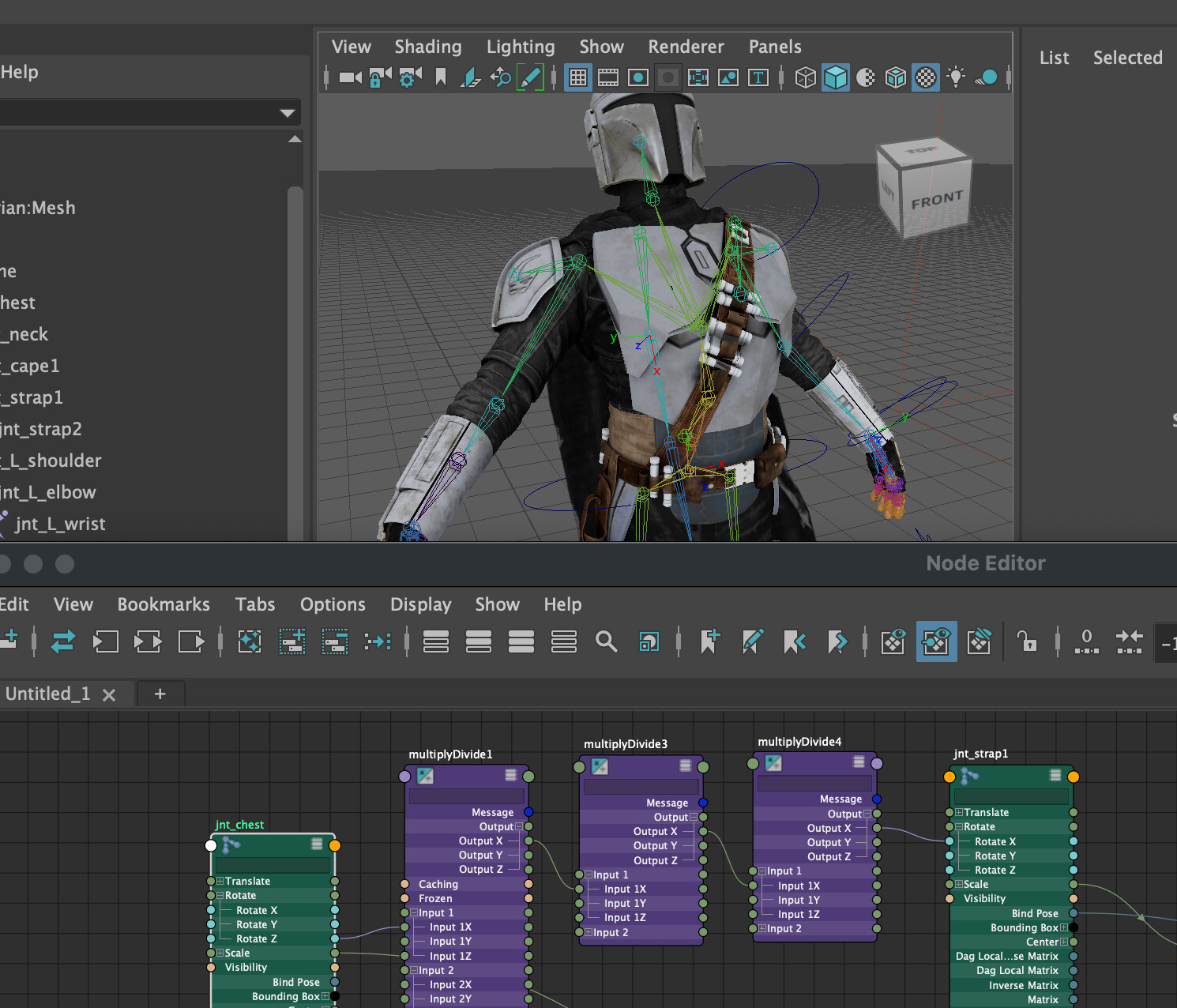Click the List menu in attribute panel
Image resolution: width=1177 pixels, height=1008 pixels.
(x=1054, y=58)
